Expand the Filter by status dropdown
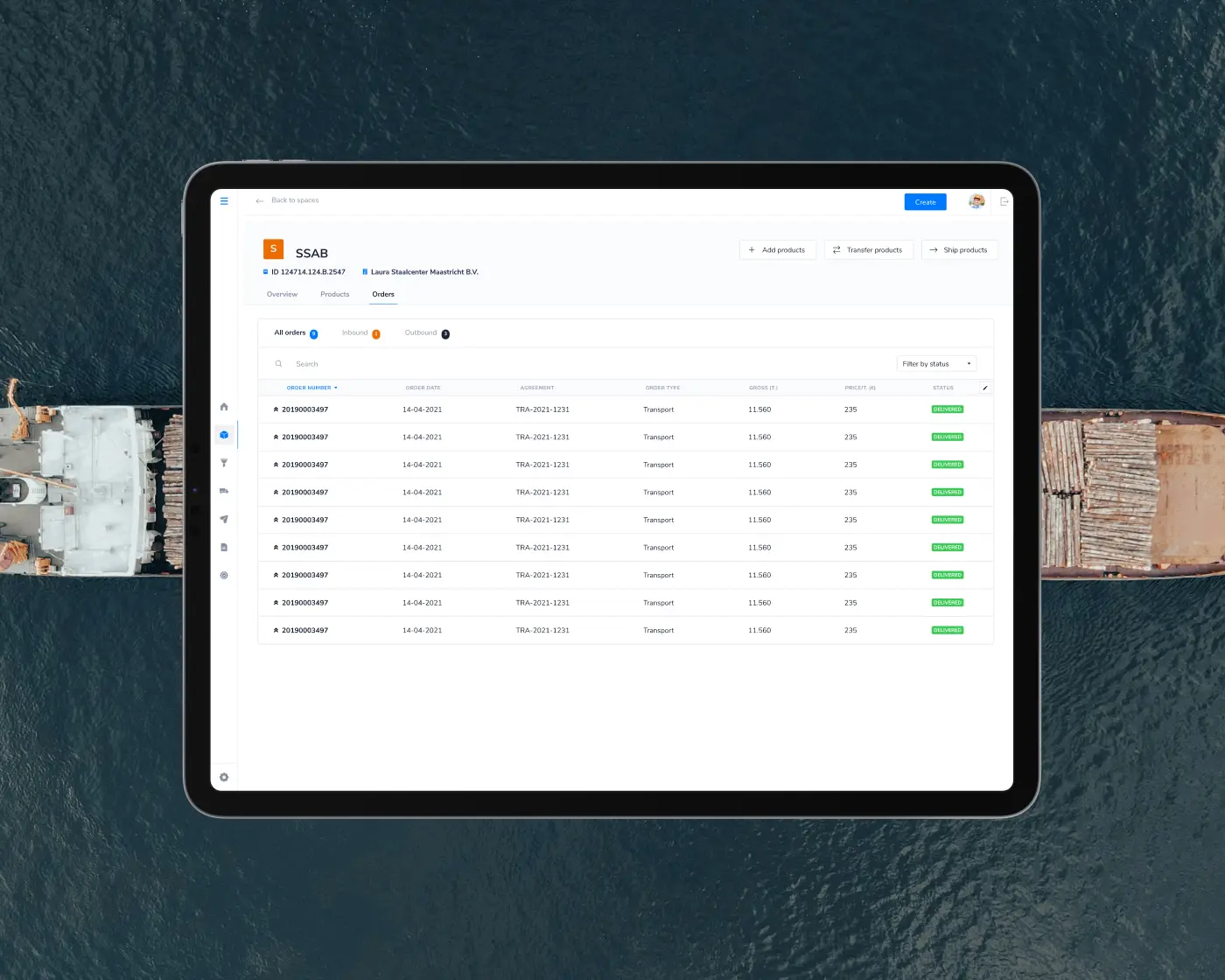Image resolution: width=1225 pixels, height=980 pixels. point(936,364)
